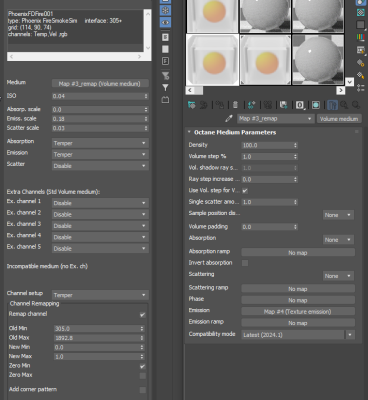Click the sample slots horizontal scrollbar right arrow

tap(340, 90)
